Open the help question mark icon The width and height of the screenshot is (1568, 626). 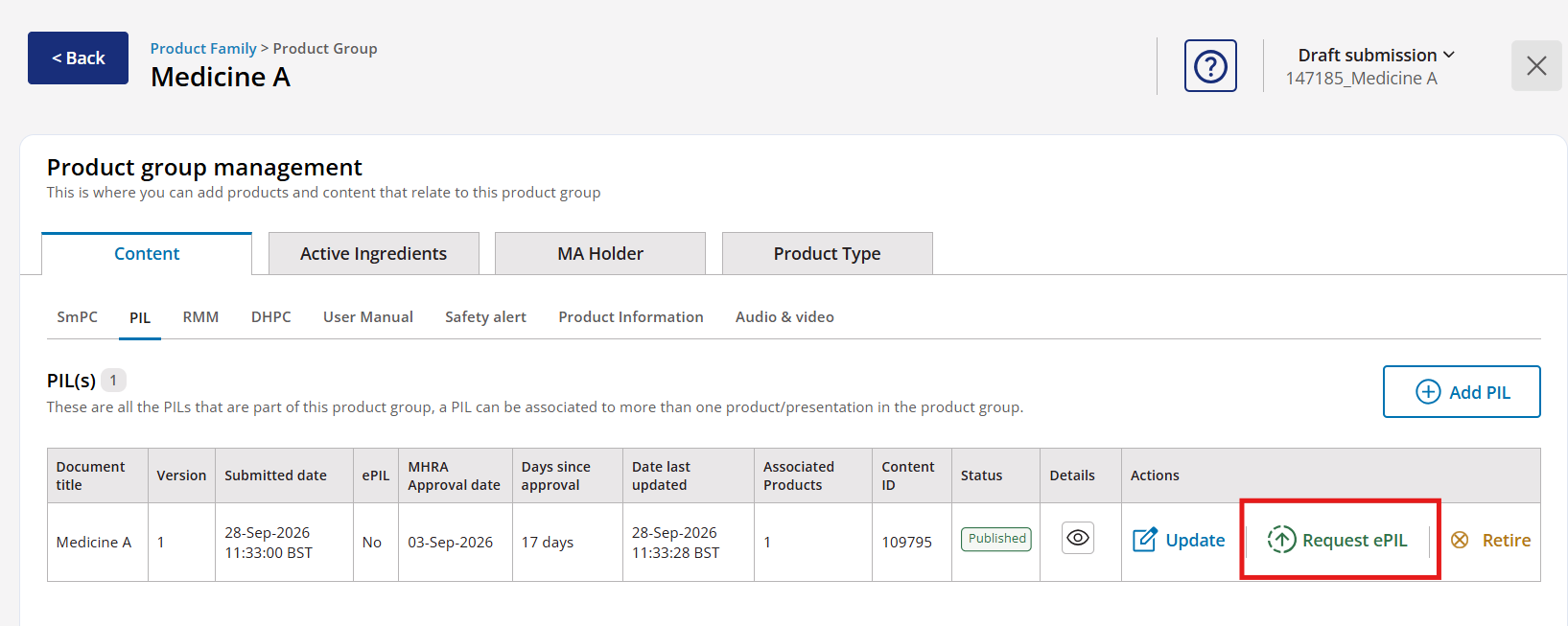tap(1210, 66)
